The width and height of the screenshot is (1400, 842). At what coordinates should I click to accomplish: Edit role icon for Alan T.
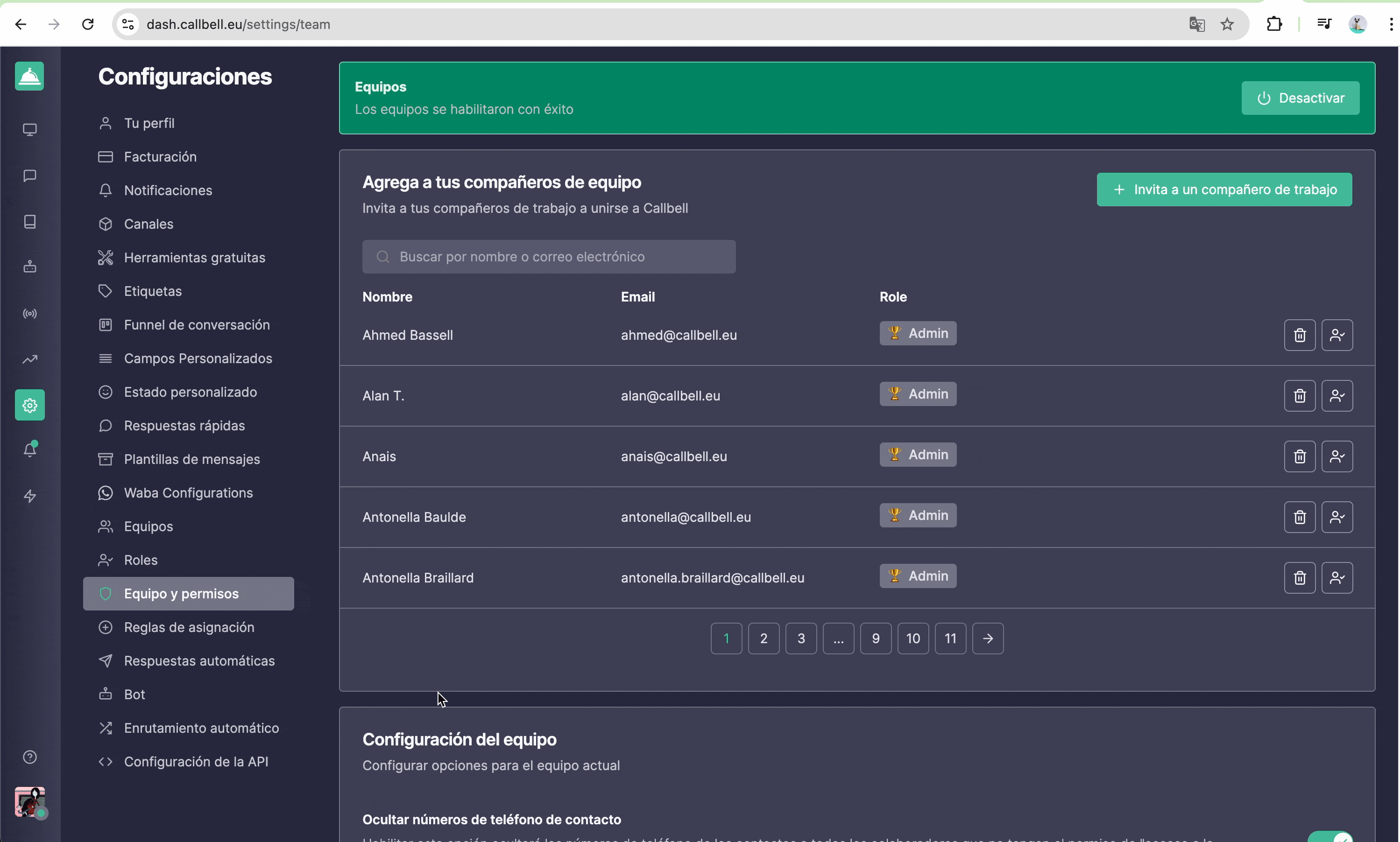click(1336, 396)
